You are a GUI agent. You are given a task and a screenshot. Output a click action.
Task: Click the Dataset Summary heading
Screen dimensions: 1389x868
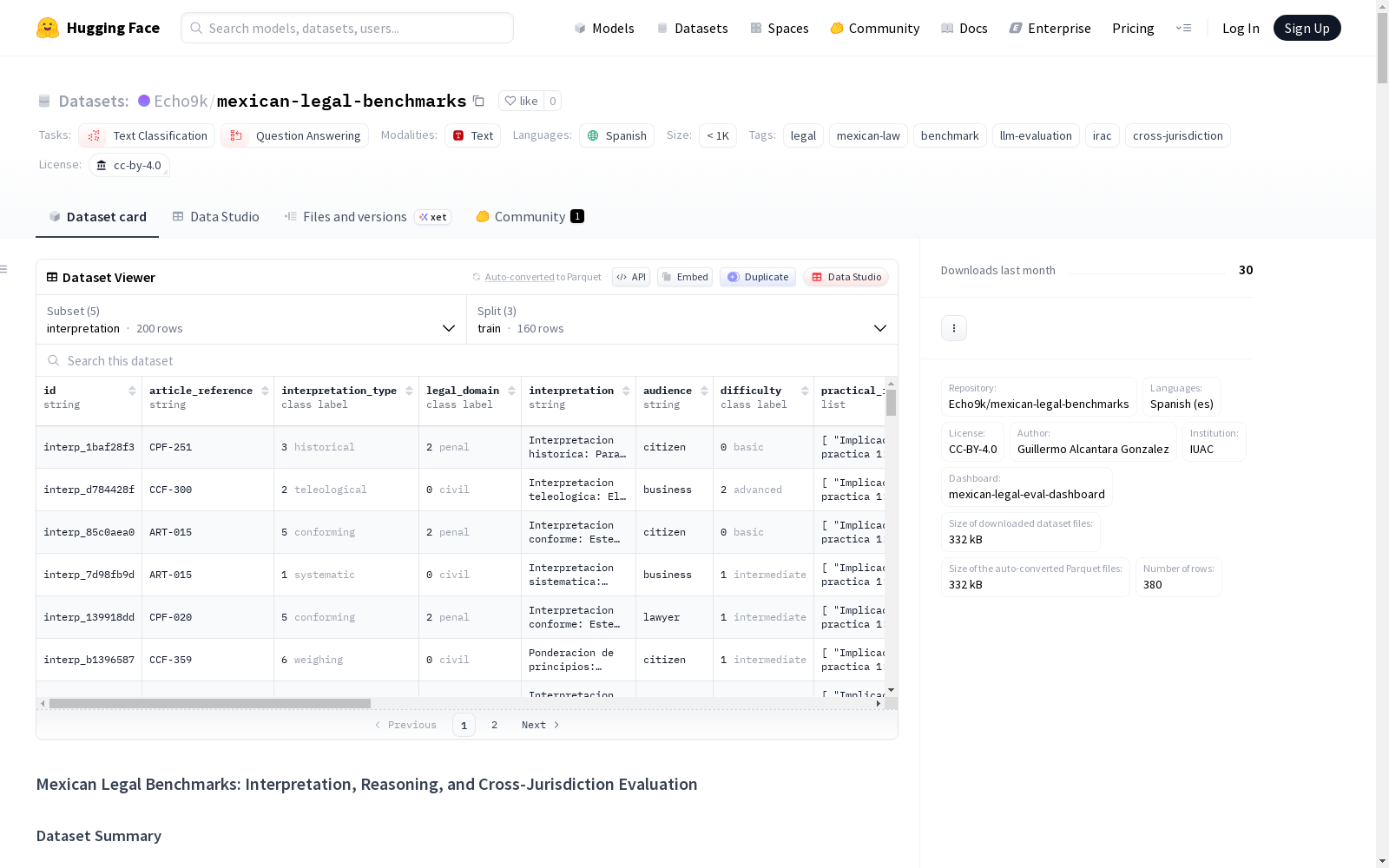pyautogui.click(x=99, y=836)
